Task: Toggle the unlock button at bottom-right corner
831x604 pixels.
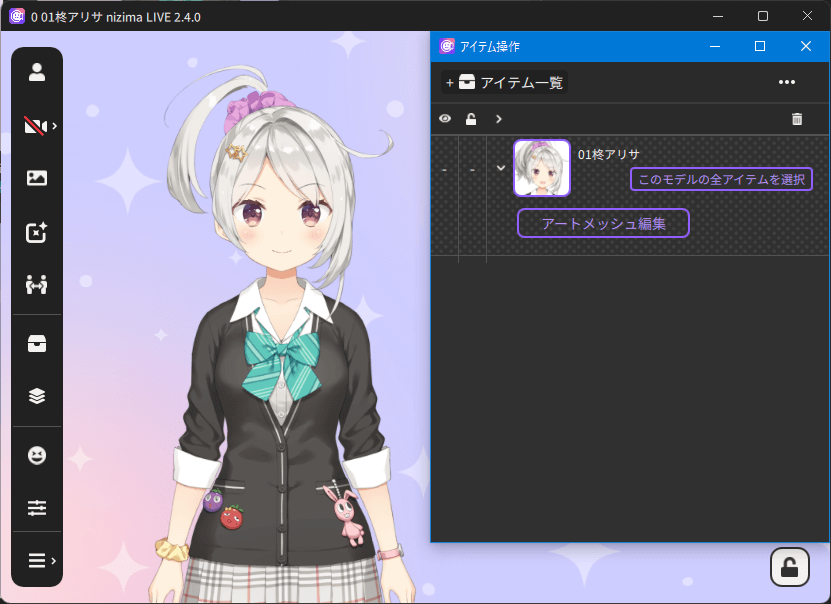Action: click(789, 567)
